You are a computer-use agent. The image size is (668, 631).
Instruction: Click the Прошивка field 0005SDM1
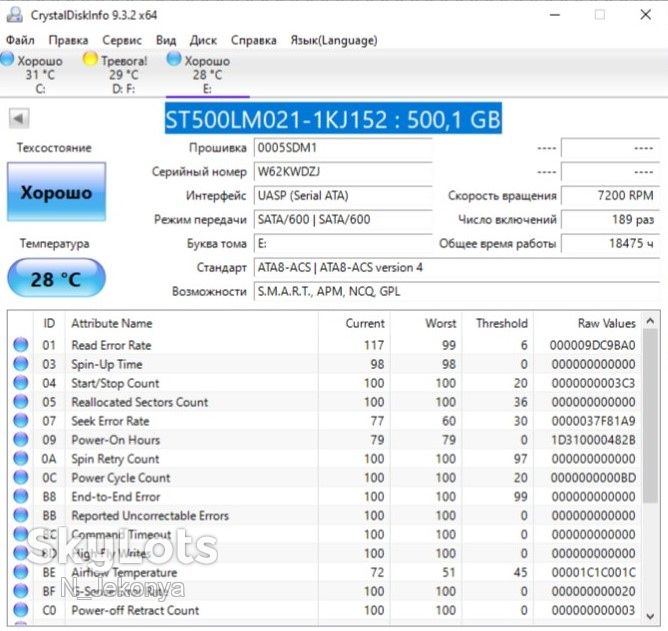pos(343,148)
